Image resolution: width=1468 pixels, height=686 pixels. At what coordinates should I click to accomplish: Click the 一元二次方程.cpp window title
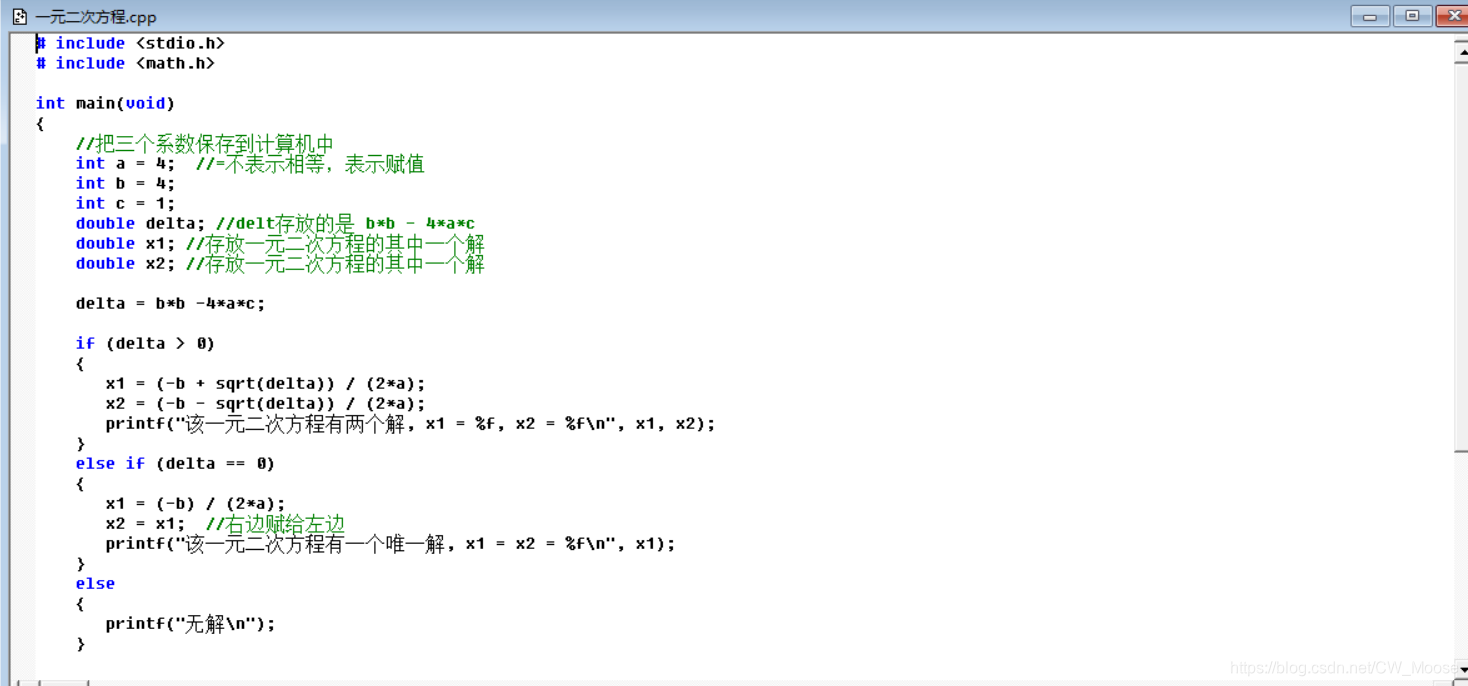(x=95, y=17)
